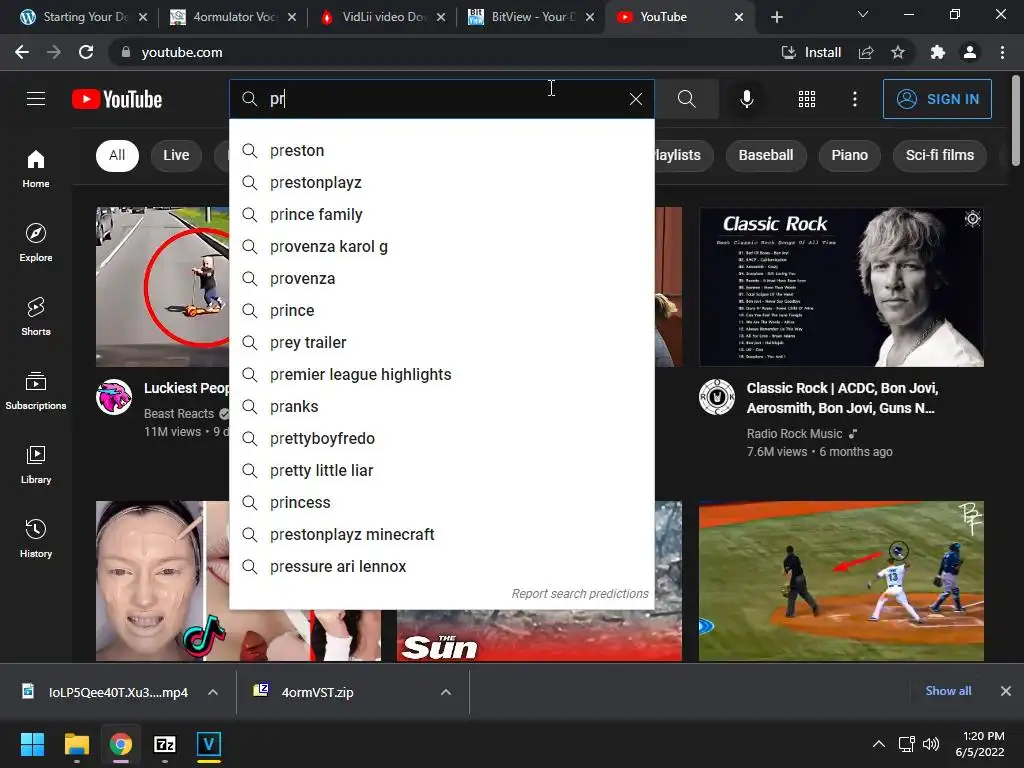
Task: Open Subscriptions in sidebar
Action: pyautogui.click(x=36, y=391)
